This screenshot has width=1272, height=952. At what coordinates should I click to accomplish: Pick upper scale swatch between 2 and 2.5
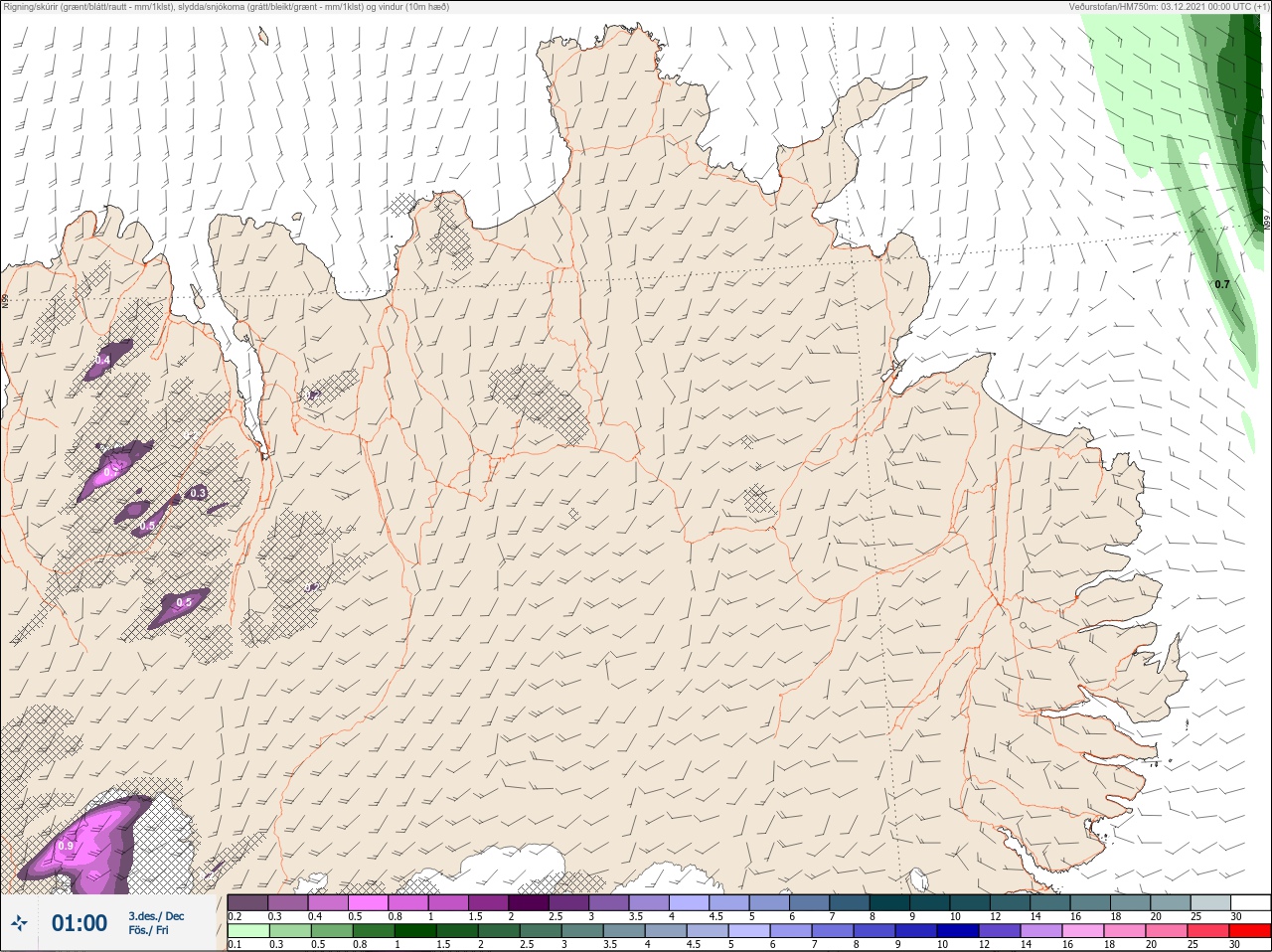(529, 902)
